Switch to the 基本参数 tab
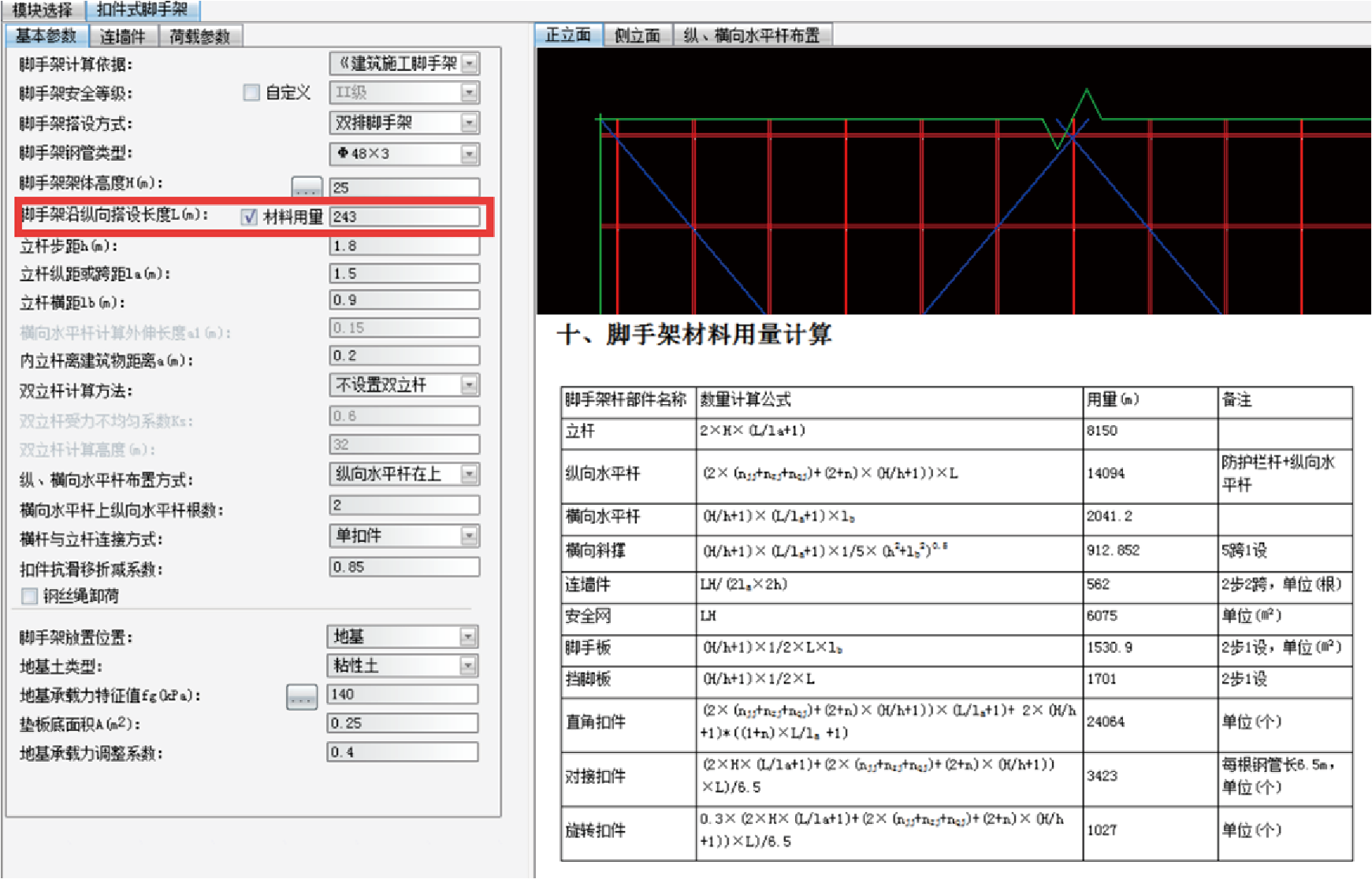This screenshot has height=879, width=1372. (x=46, y=36)
